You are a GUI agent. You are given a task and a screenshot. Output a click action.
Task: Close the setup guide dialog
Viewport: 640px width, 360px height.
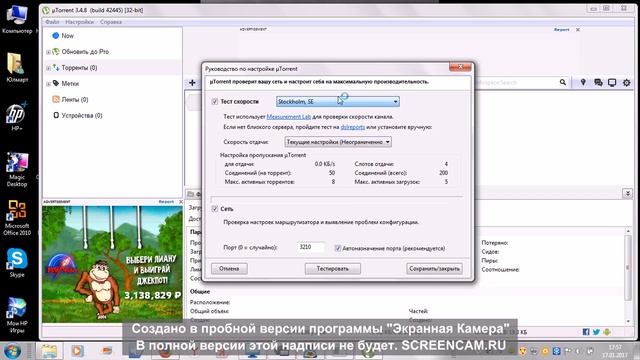(x=460, y=67)
